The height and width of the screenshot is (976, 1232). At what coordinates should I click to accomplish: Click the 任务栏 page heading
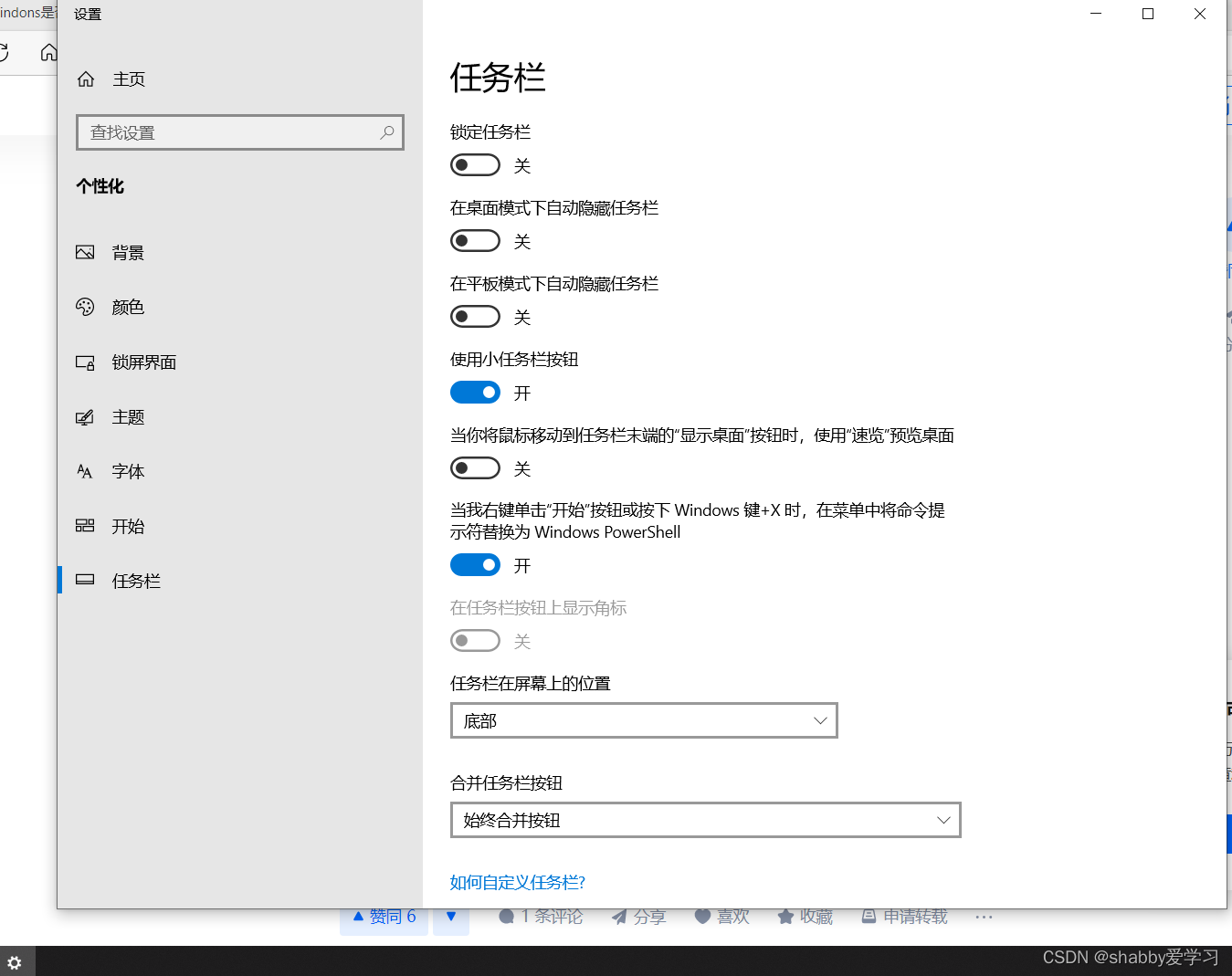coord(498,78)
